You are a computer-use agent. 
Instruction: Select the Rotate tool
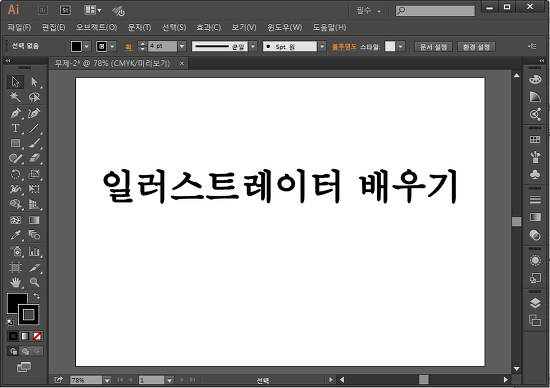pyautogui.click(x=15, y=174)
